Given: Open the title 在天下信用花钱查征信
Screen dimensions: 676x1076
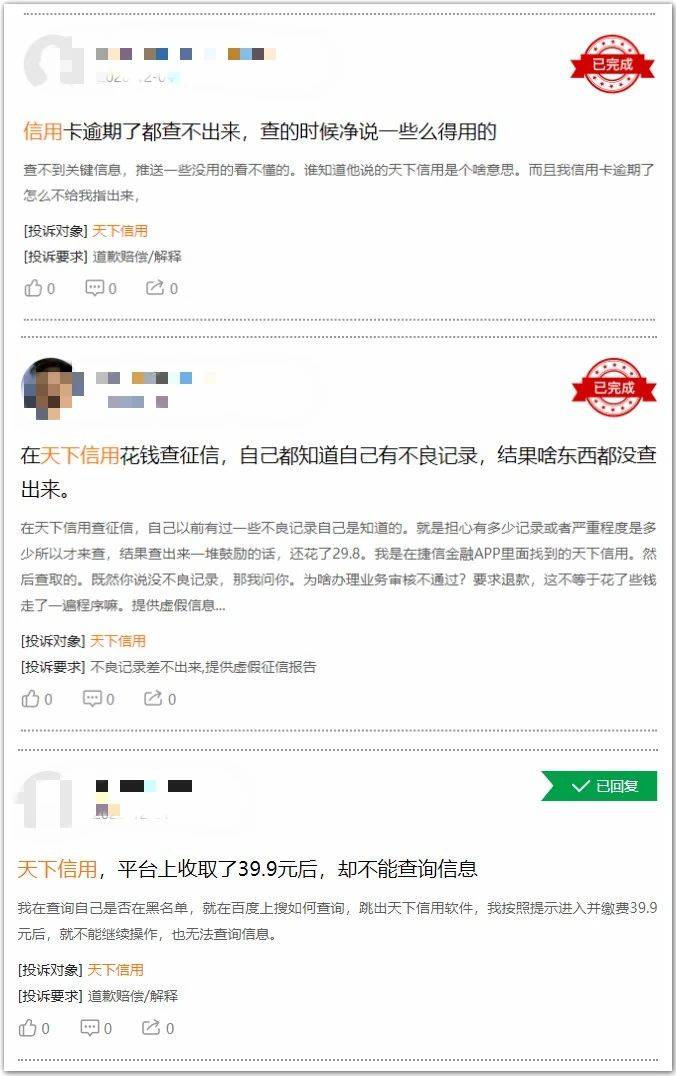Looking at the screenshot, I should (338, 471).
